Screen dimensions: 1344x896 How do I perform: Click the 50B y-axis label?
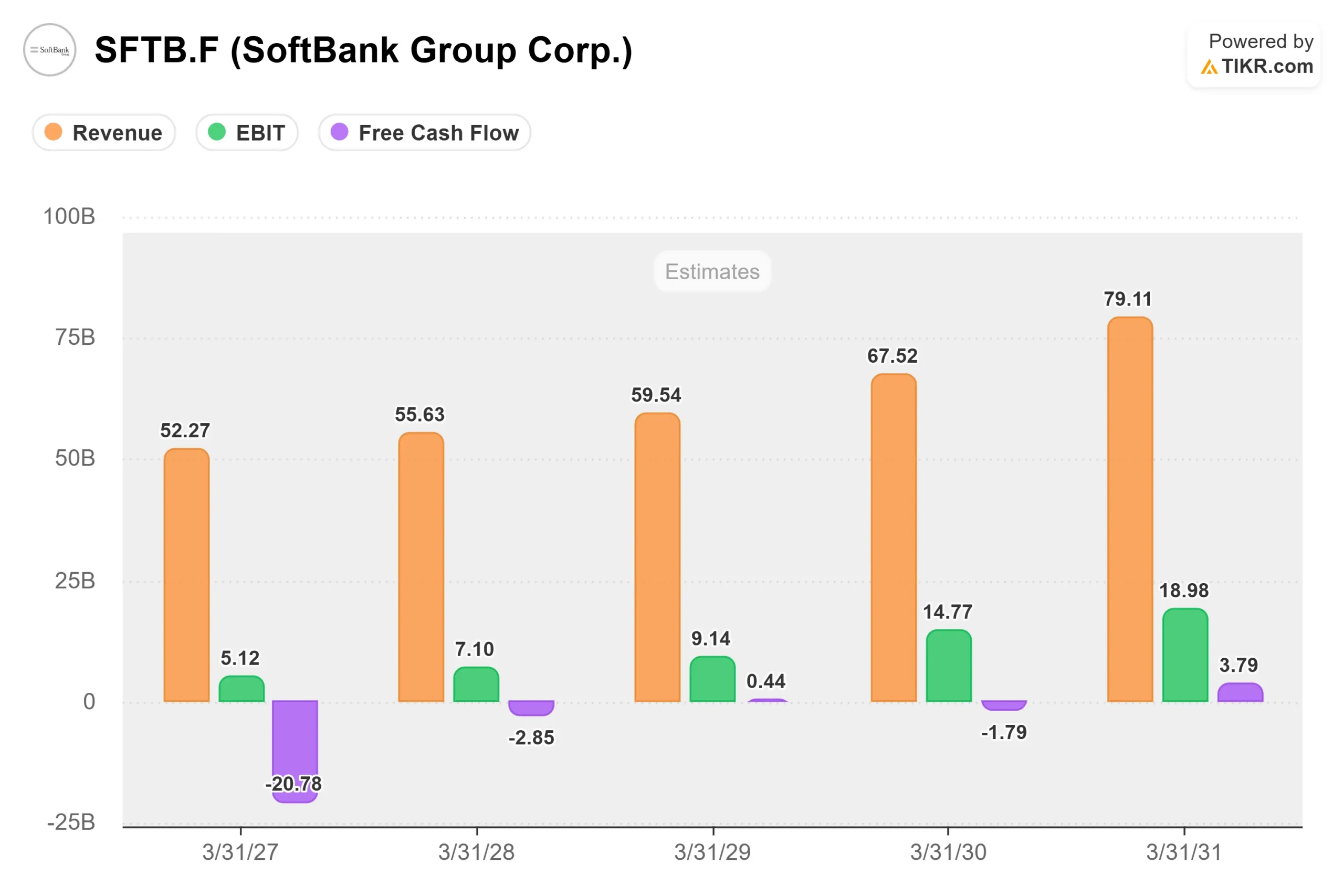pos(75,458)
